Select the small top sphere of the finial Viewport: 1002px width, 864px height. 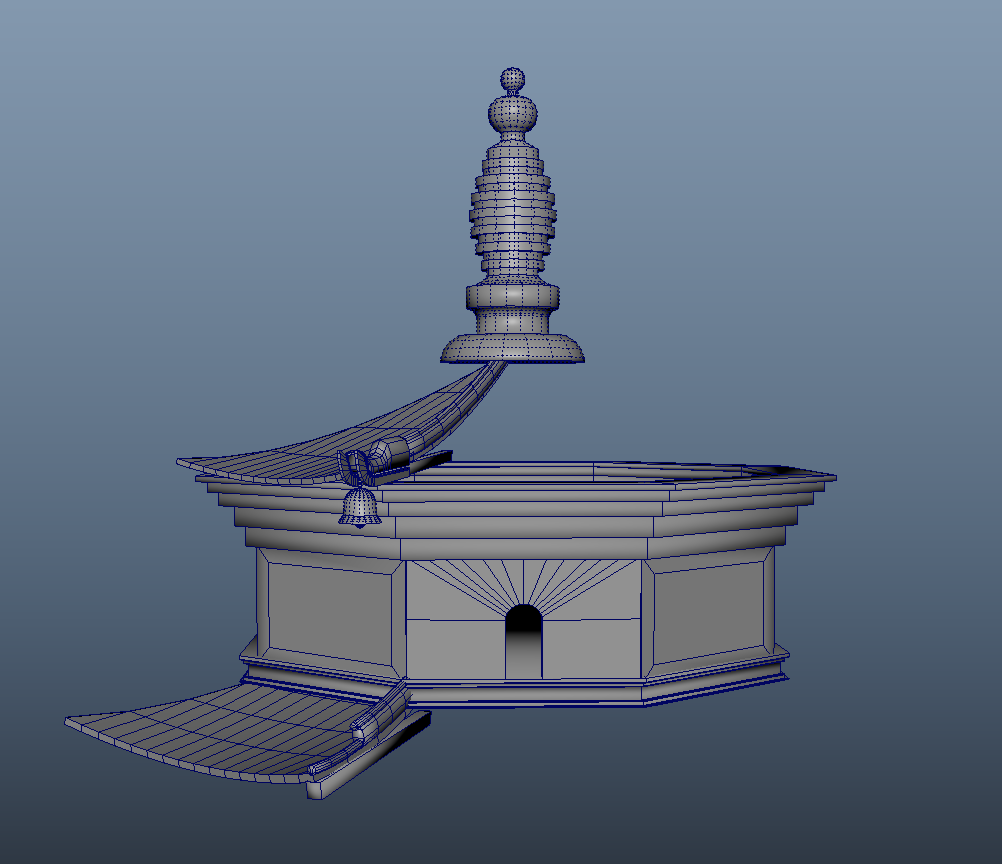point(513,80)
